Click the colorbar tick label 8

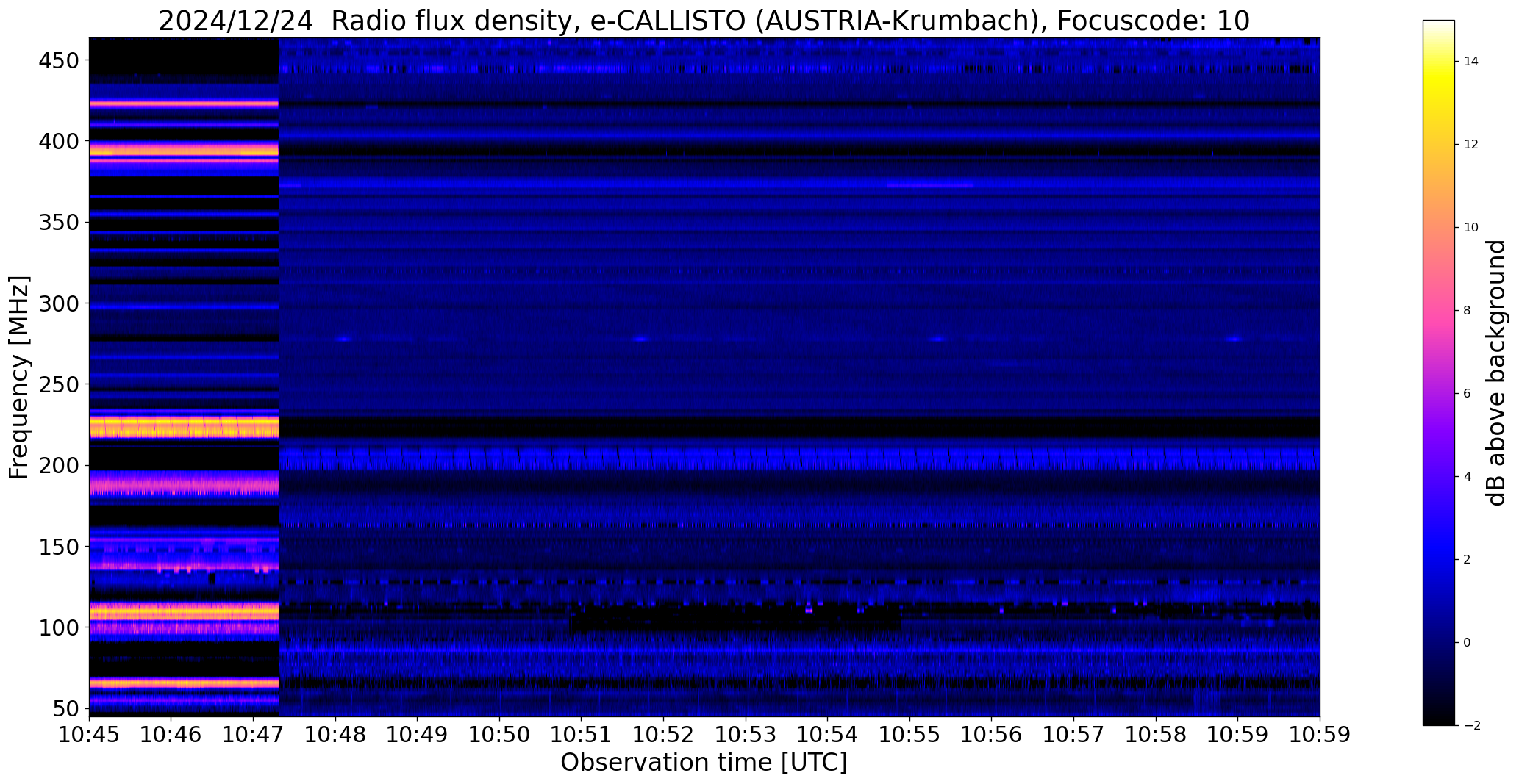tap(1468, 311)
